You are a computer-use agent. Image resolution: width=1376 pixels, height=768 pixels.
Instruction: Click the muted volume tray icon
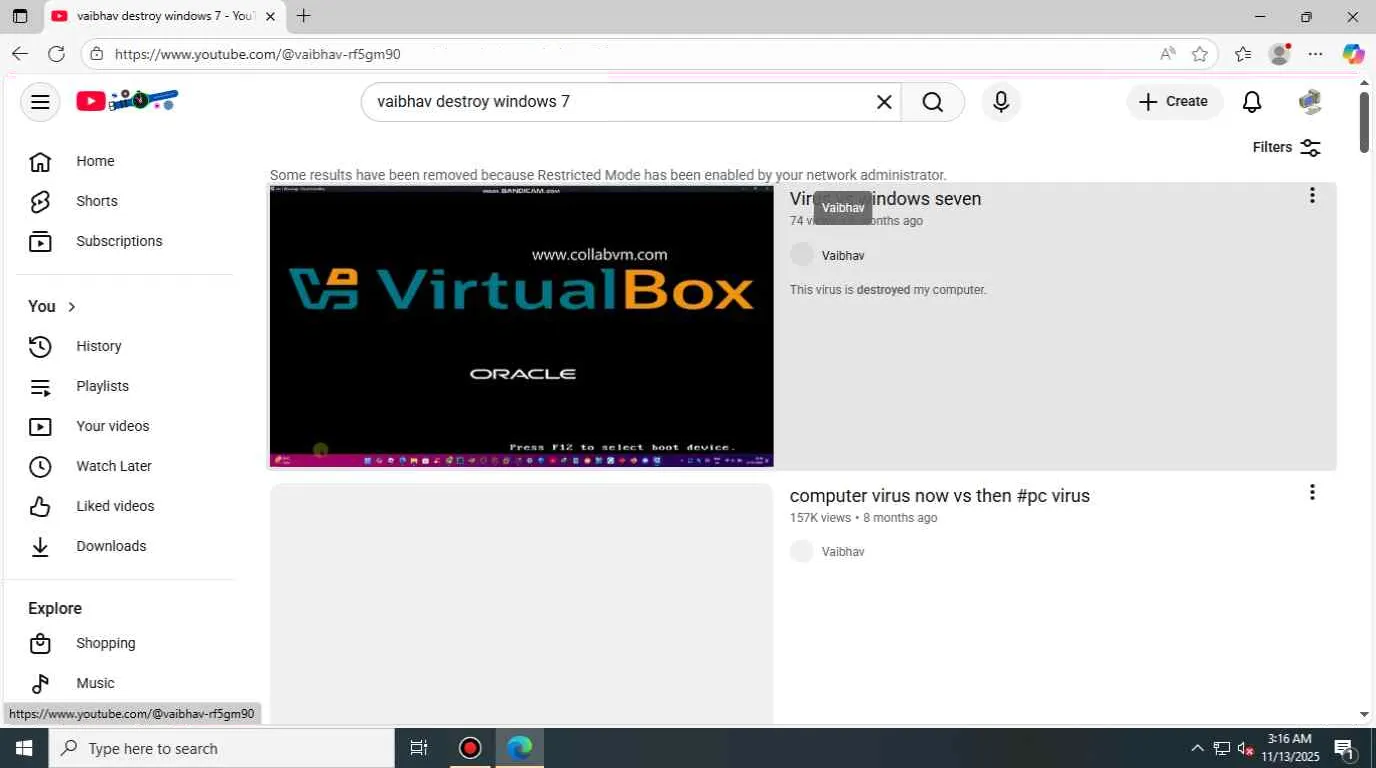(x=1246, y=748)
